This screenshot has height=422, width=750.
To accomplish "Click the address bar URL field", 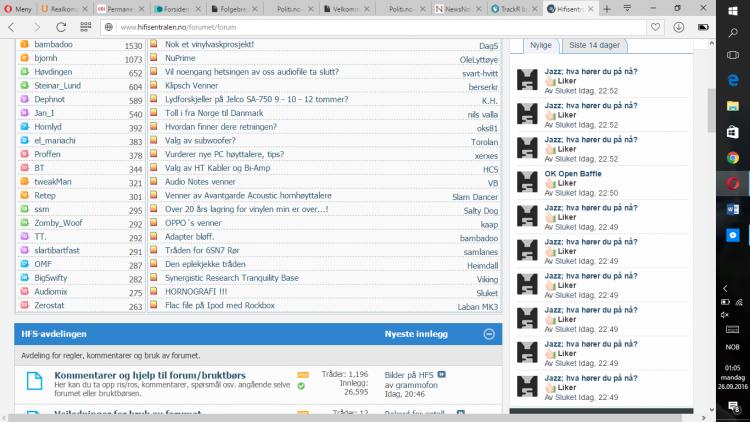I will click(x=373, y=27).
